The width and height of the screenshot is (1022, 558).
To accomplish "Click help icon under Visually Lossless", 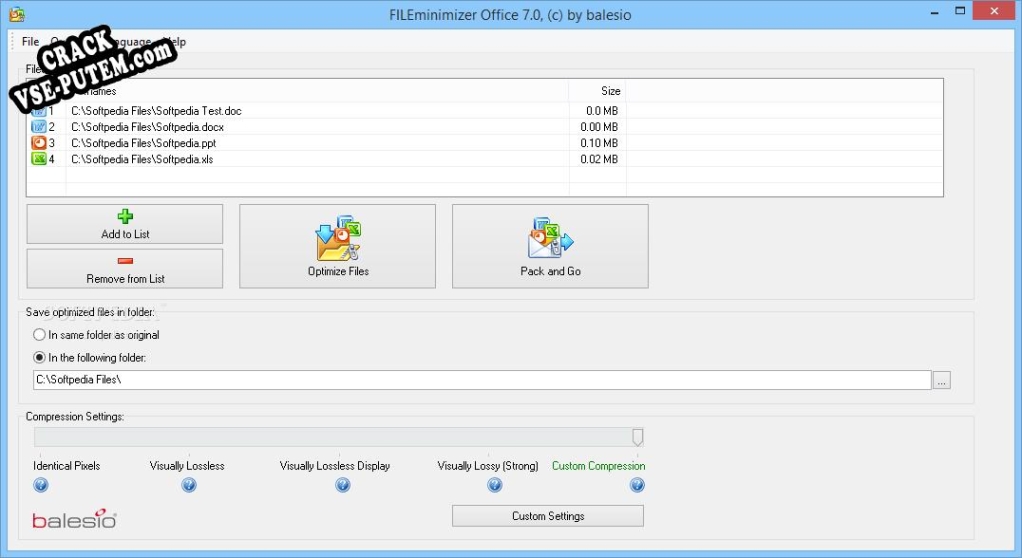I will click(189, 485).
